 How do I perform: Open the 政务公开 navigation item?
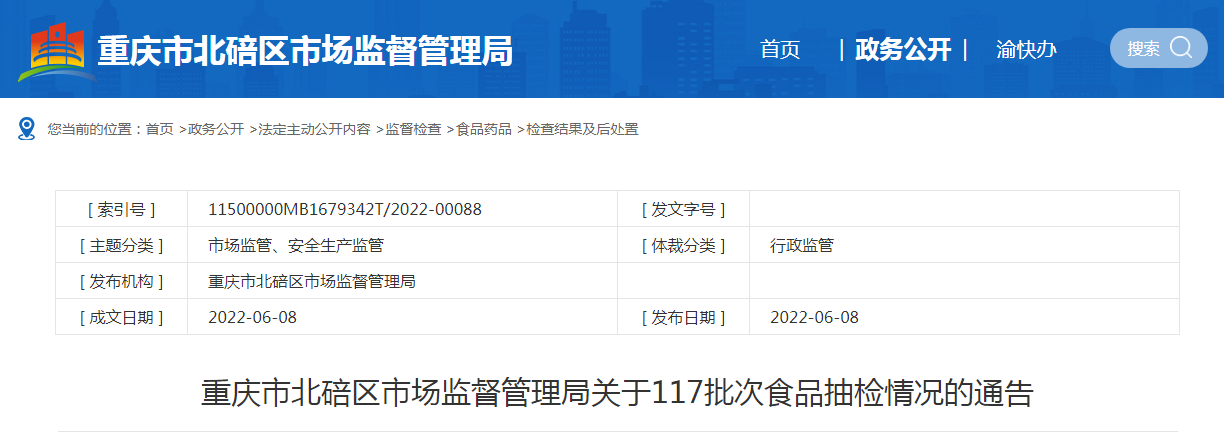pyautogui.click(x=903, y=49)
